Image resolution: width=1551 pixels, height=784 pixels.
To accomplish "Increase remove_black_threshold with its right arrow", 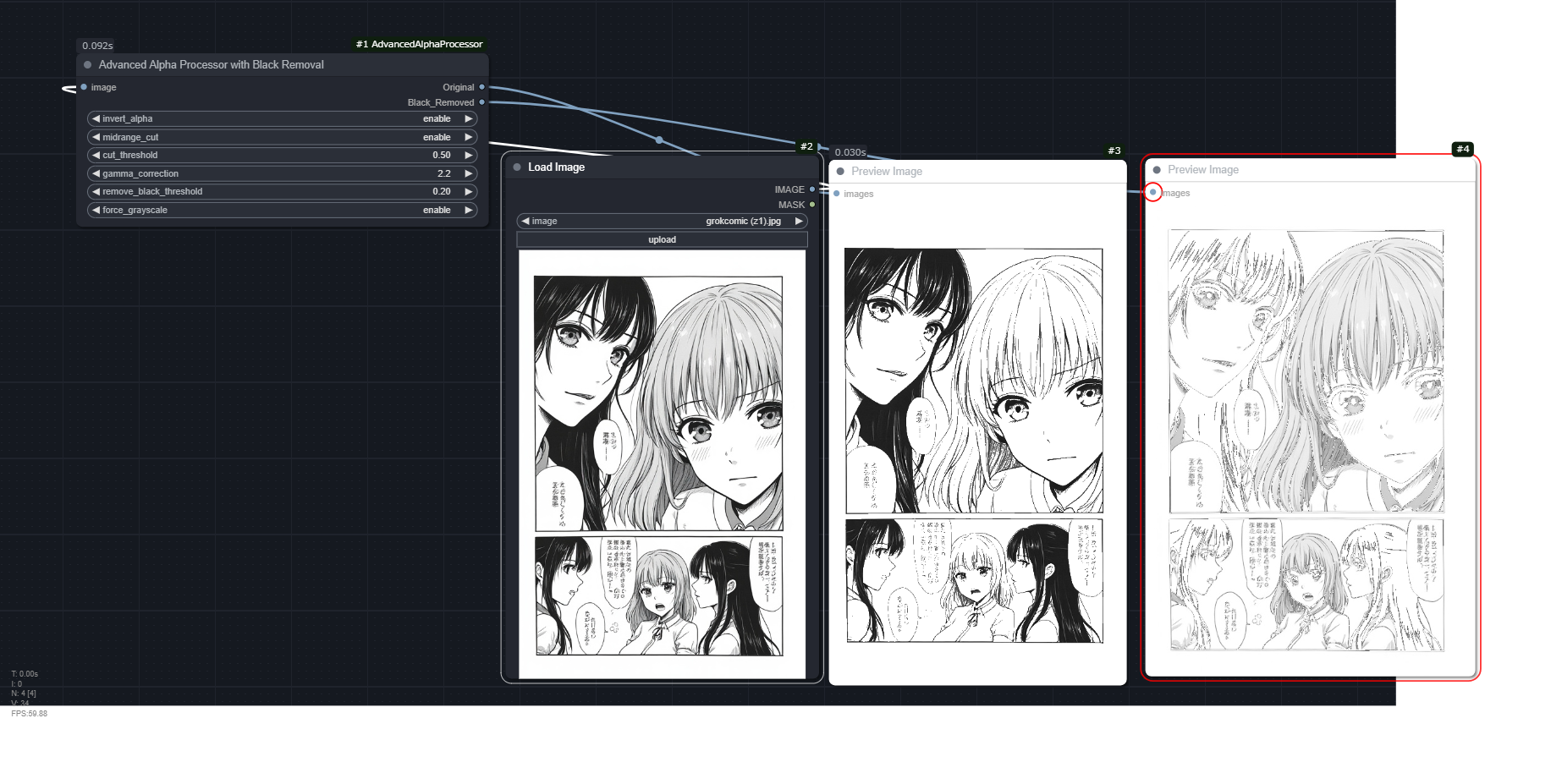I will coord(468,192).
